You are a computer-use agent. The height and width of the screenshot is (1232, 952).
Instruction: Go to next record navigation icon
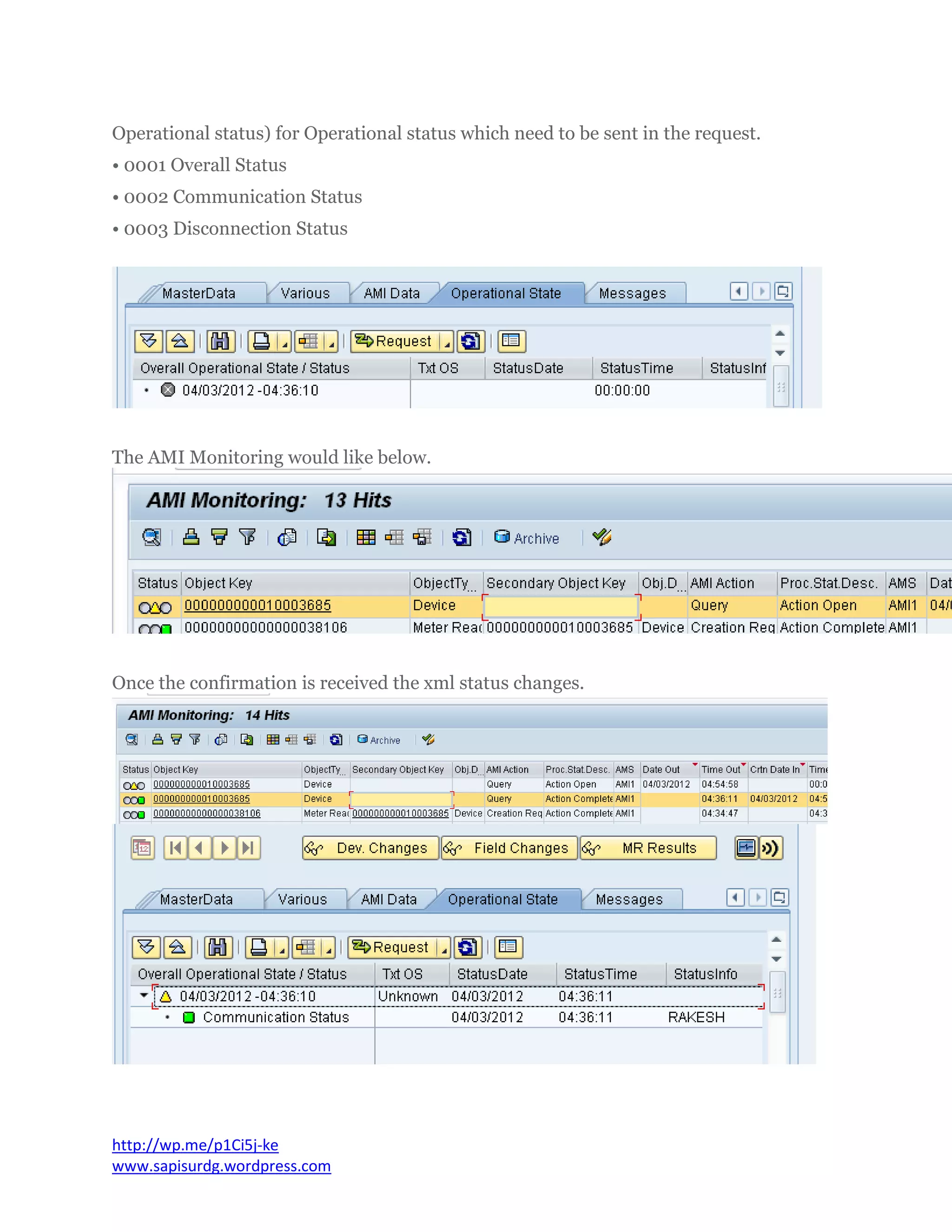coord(224,848)
